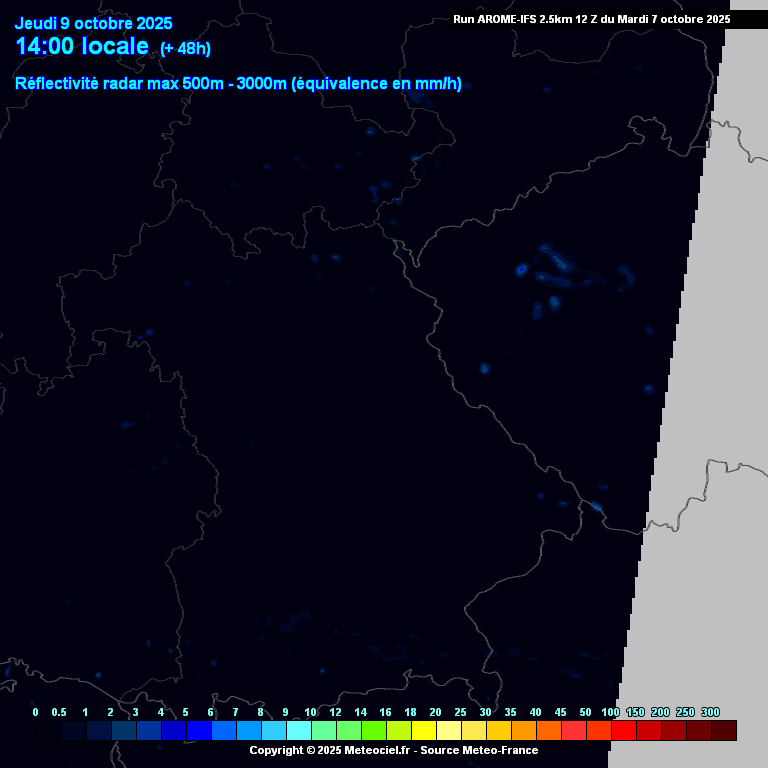The image size is (768, 768).
Task: Click the '(+ 48h)' forecast offset label
Action: (185, 49)
